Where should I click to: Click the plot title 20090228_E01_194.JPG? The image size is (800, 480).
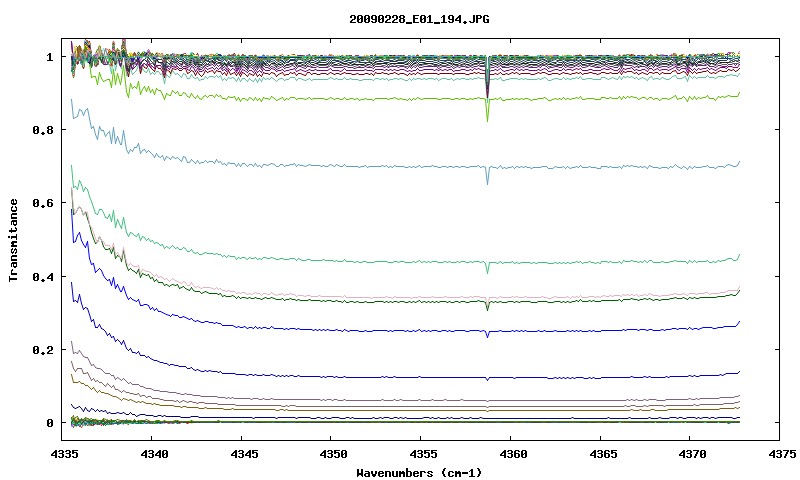click(419, 19)
